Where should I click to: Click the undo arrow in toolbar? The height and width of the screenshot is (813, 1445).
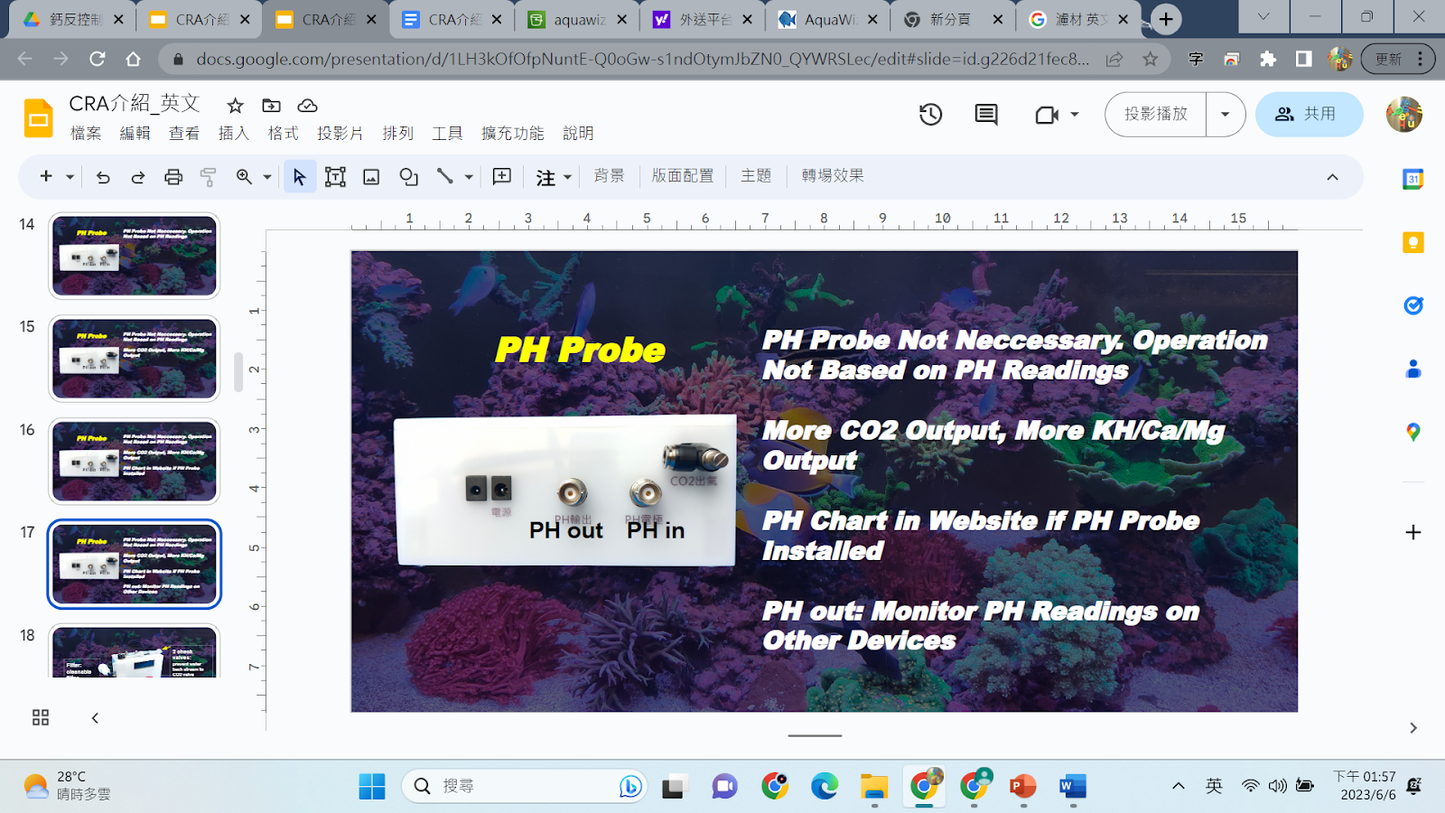tap(103, 177)
